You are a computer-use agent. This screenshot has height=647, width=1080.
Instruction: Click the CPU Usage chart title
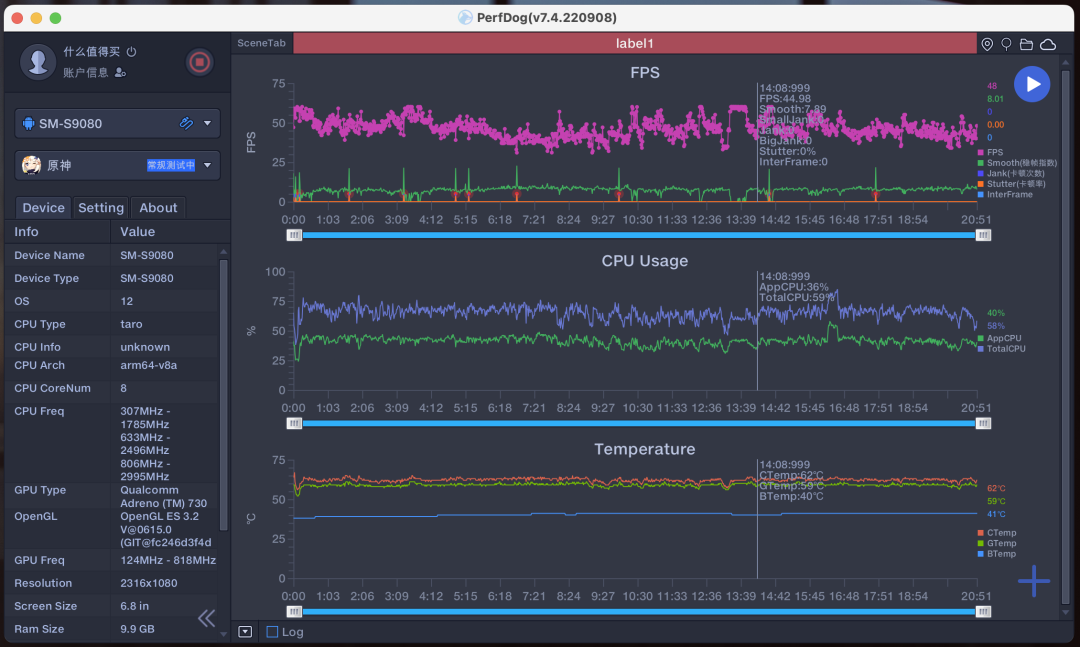click(645, 260)
